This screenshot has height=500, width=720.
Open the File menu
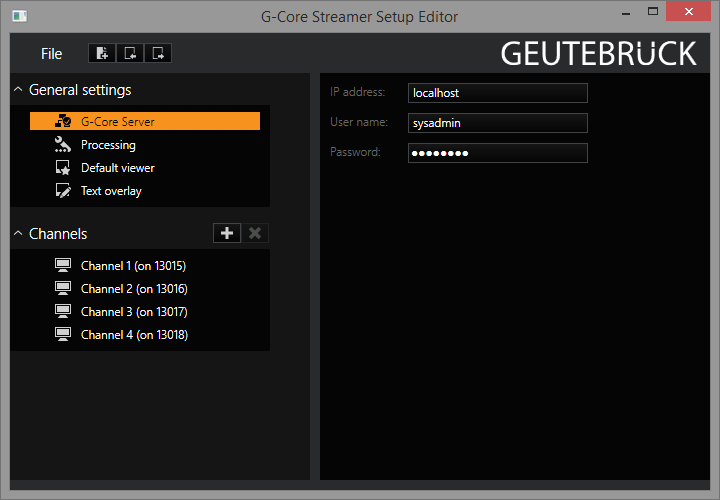click(x=51, y=54)
